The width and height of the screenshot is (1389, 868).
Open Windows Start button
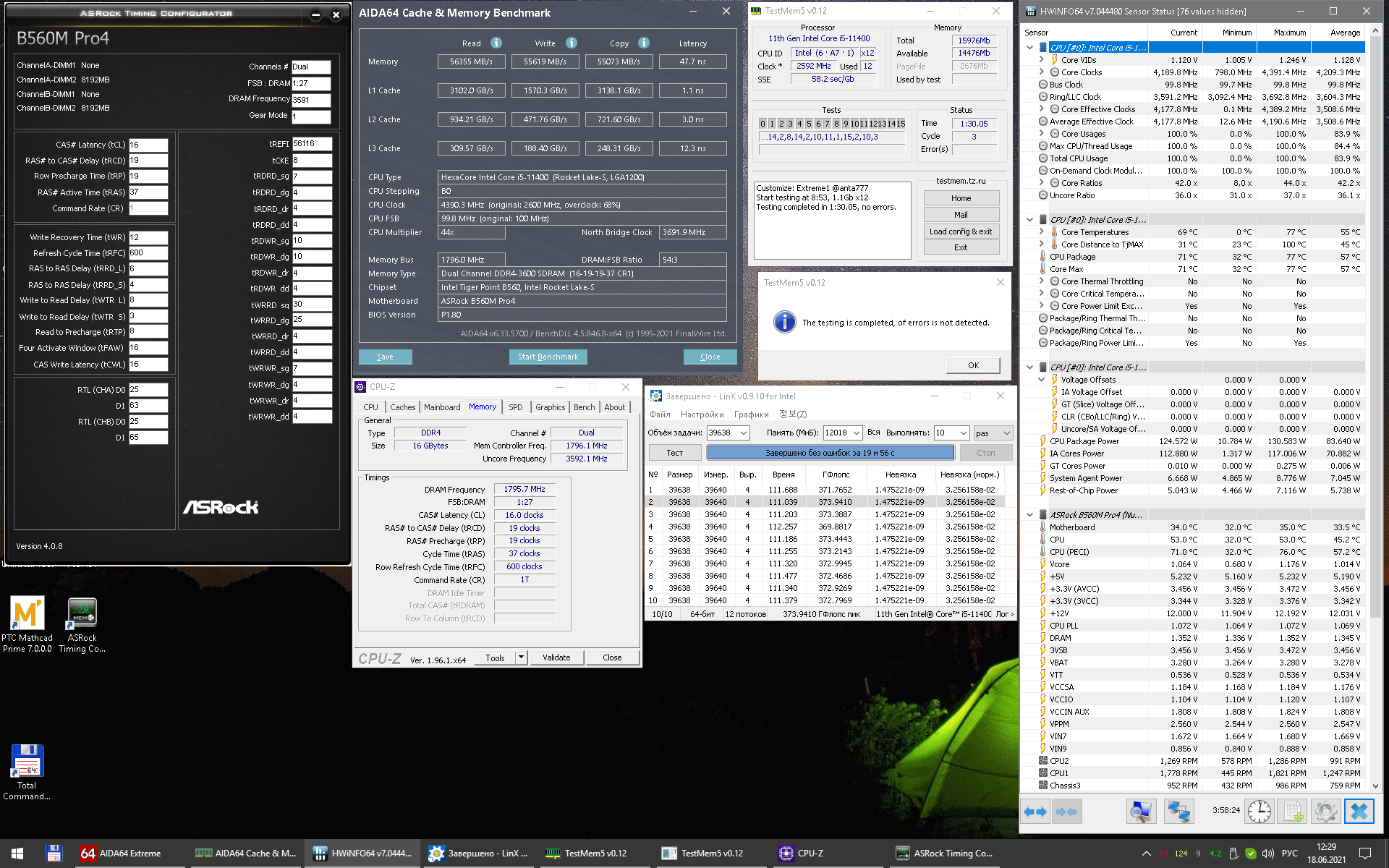[x=17, y=854]
